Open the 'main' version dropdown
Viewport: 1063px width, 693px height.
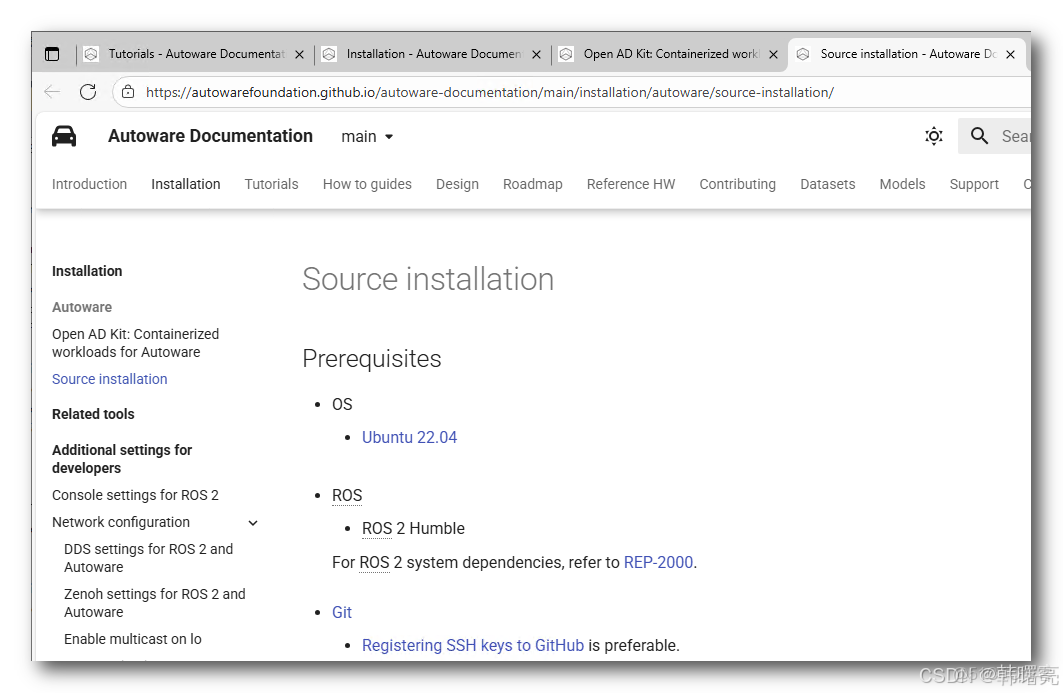pyautogui.click(x=366, y=136)
